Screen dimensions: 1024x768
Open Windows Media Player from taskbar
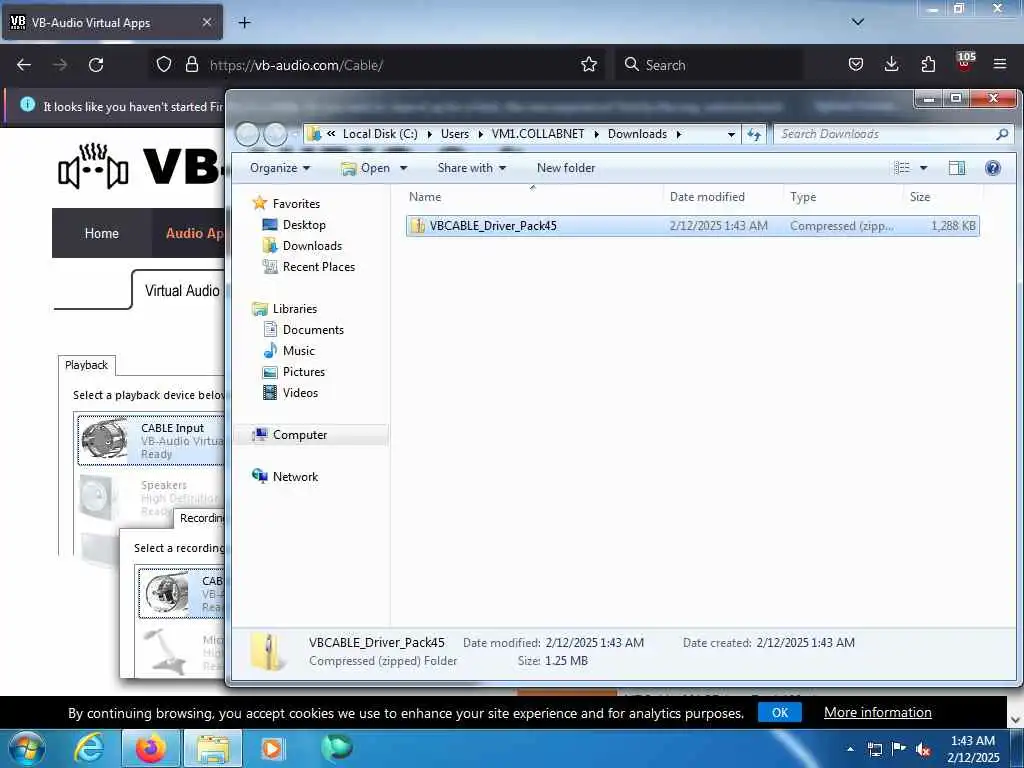(272, 748)
